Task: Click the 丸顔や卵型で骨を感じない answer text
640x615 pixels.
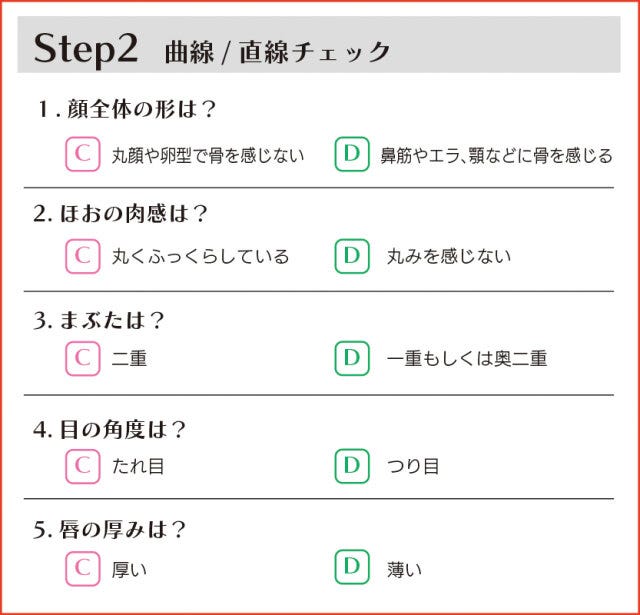Action: 207,156
